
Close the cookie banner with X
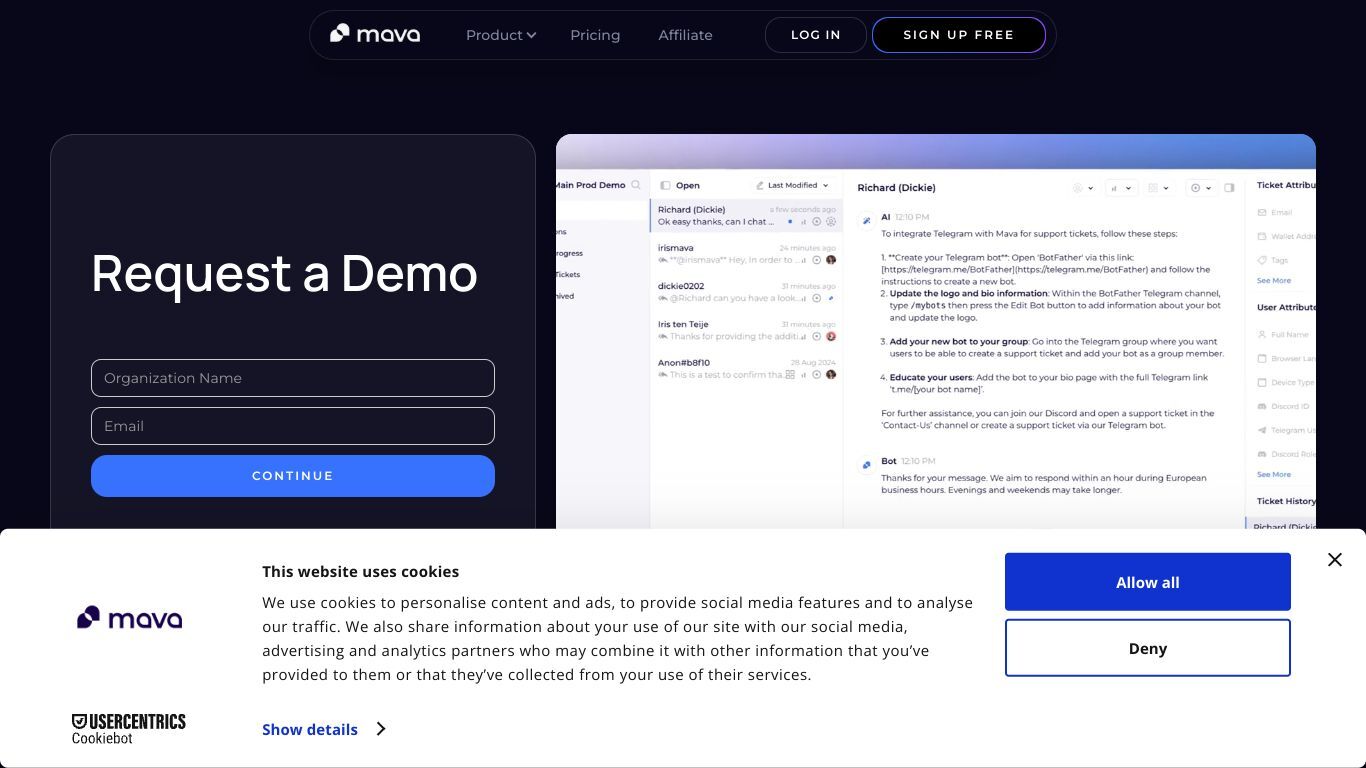pos(1334,560)
